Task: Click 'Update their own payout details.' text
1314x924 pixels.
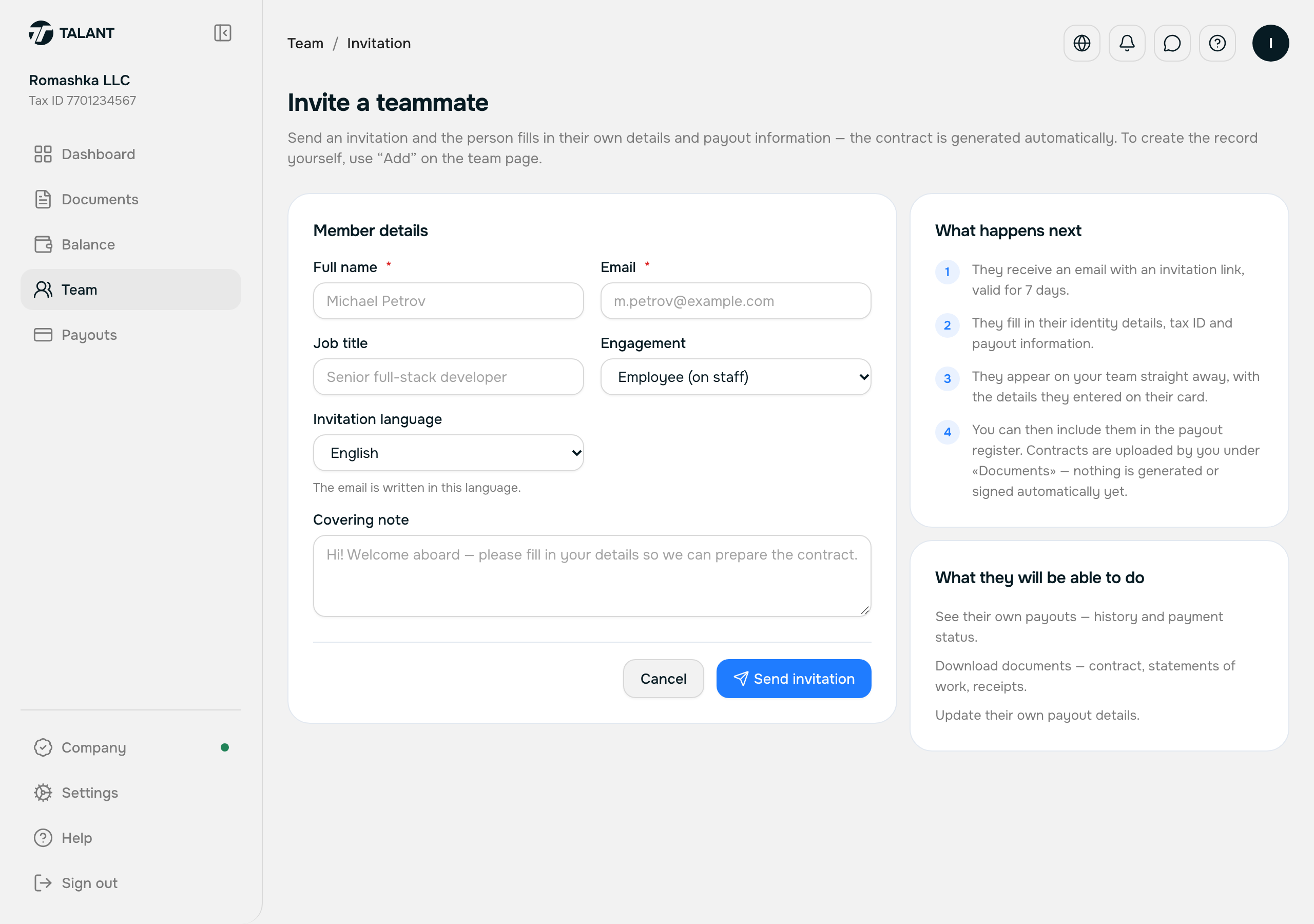Action: (1037, 715)
